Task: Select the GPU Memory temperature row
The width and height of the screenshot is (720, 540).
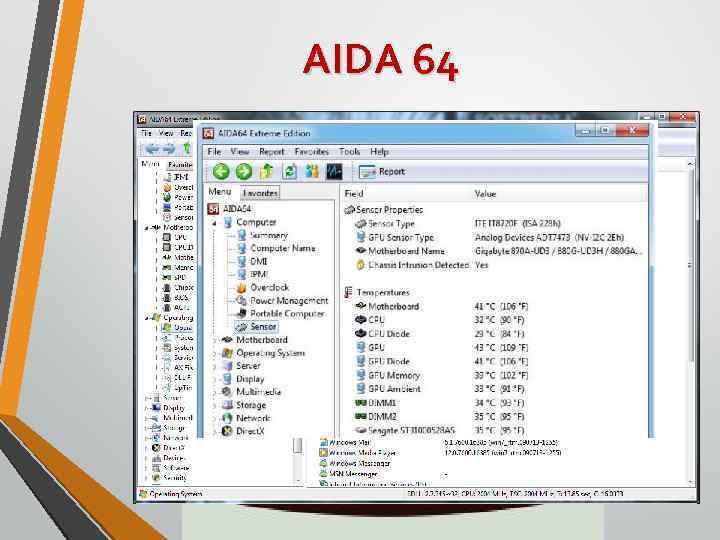Action: [495, 375]
